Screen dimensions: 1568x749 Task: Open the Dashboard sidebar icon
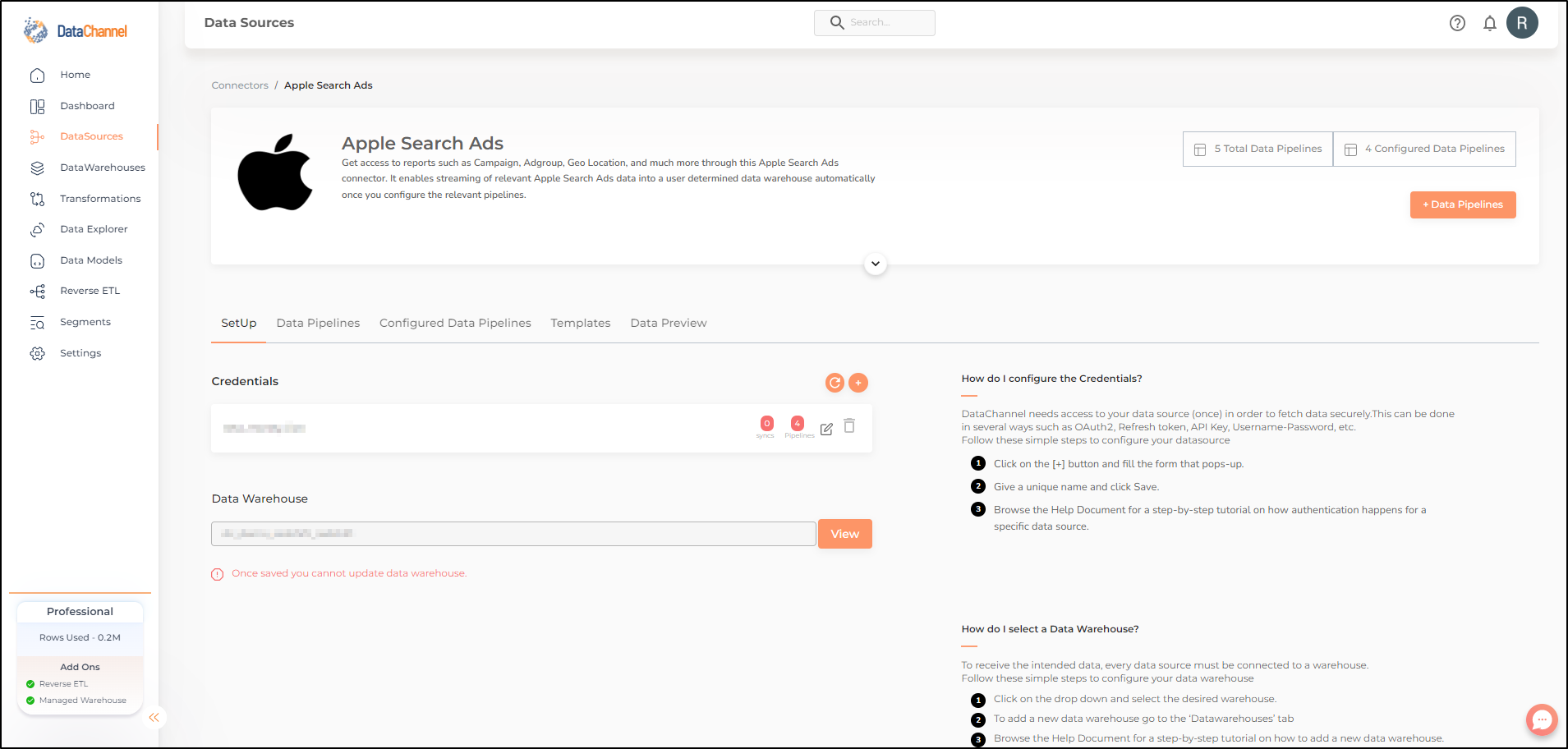coord(37,107)
